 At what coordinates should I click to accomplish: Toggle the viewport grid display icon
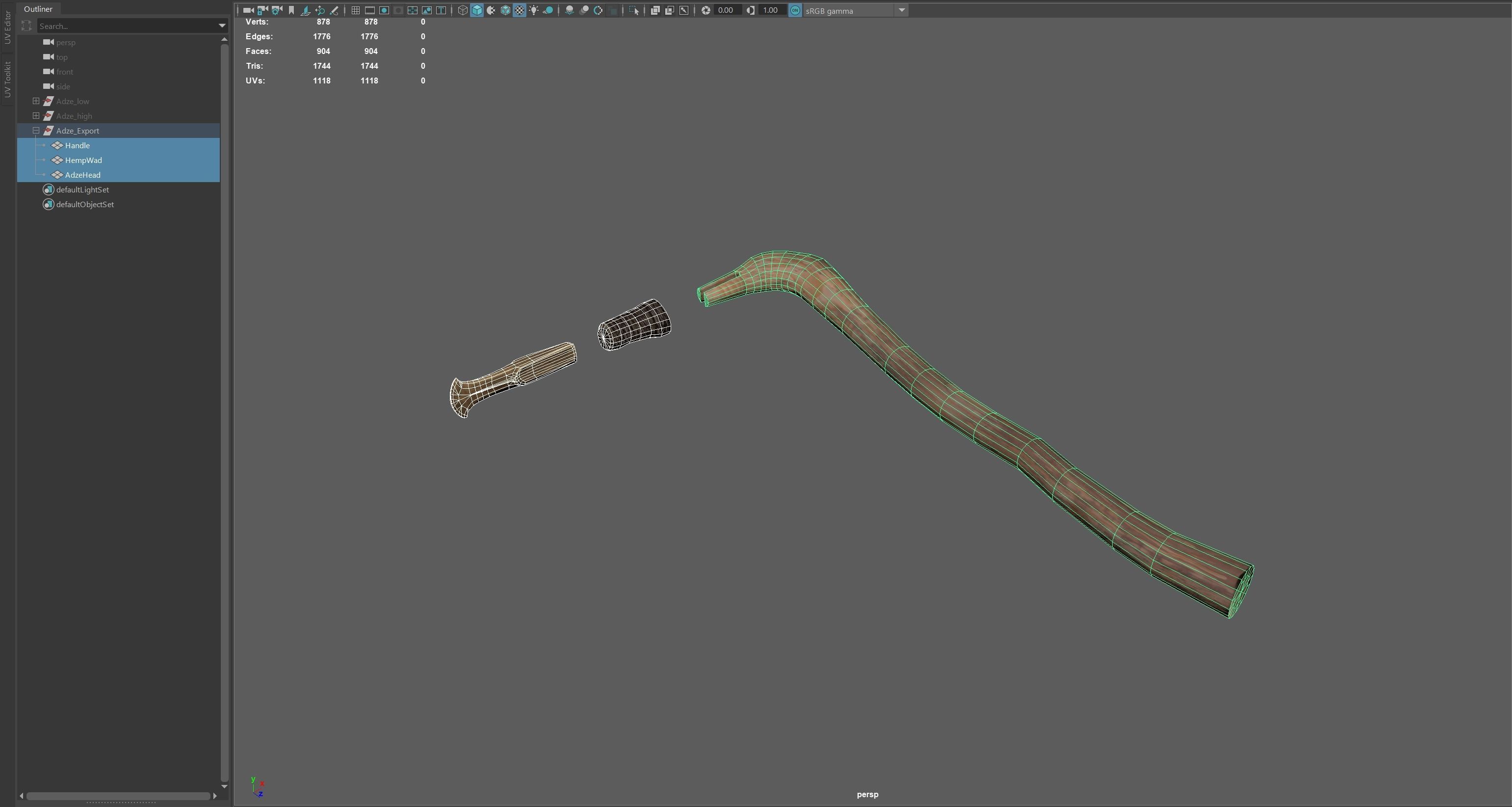(355, 10)
